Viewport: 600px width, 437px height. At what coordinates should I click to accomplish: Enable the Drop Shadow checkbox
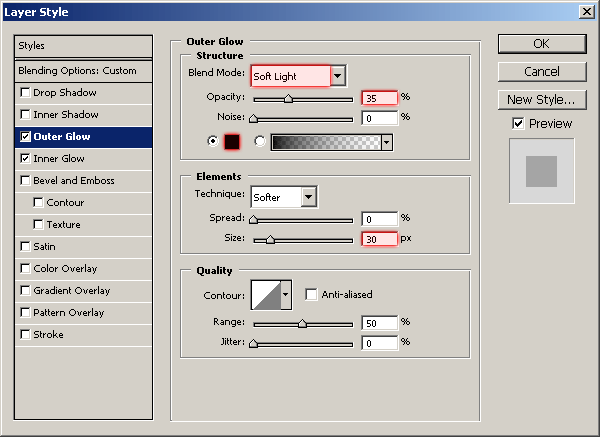24,93
